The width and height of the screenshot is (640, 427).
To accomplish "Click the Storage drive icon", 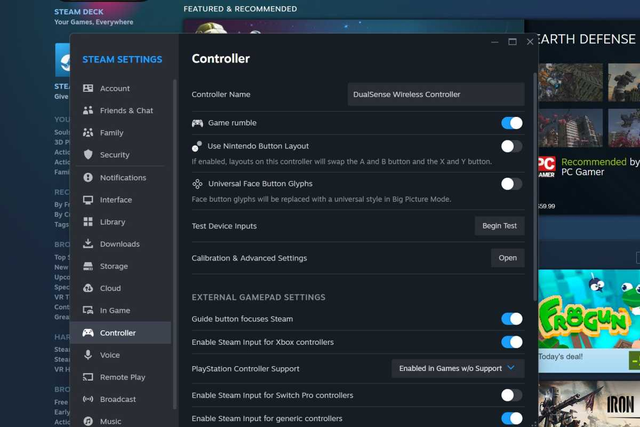I will click(88, 266).
